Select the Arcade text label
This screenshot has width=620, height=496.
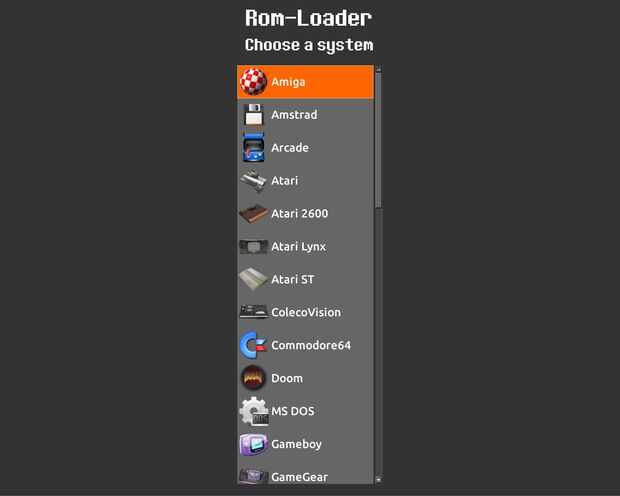290,148
